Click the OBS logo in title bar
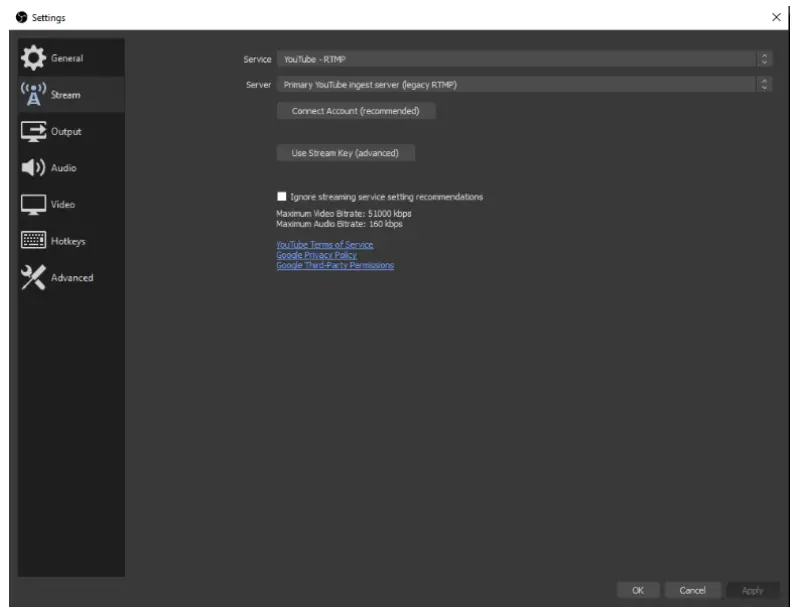The image size is (796, 614). coord(21,17)
